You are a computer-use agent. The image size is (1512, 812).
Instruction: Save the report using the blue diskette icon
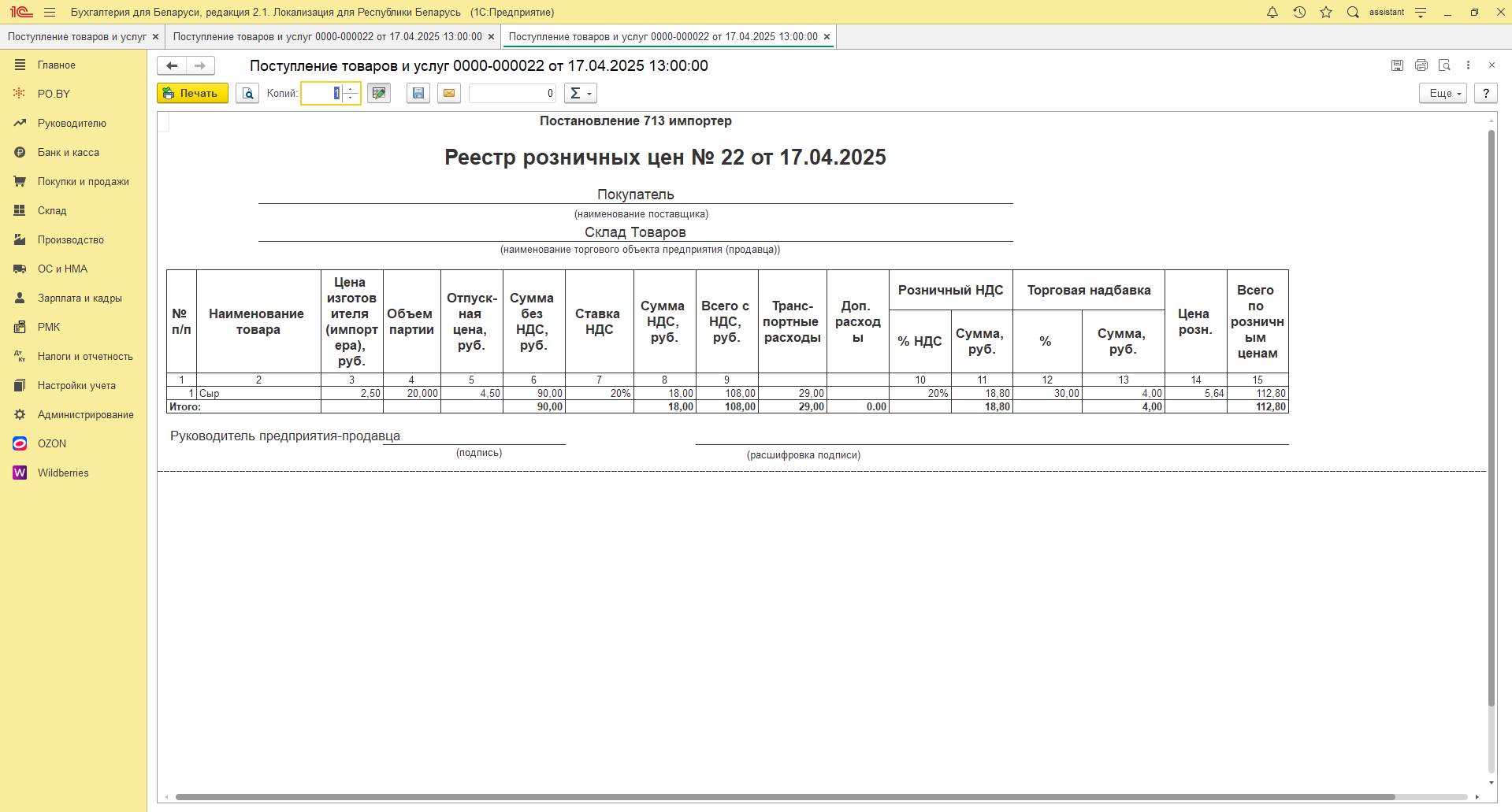[418, 94]
